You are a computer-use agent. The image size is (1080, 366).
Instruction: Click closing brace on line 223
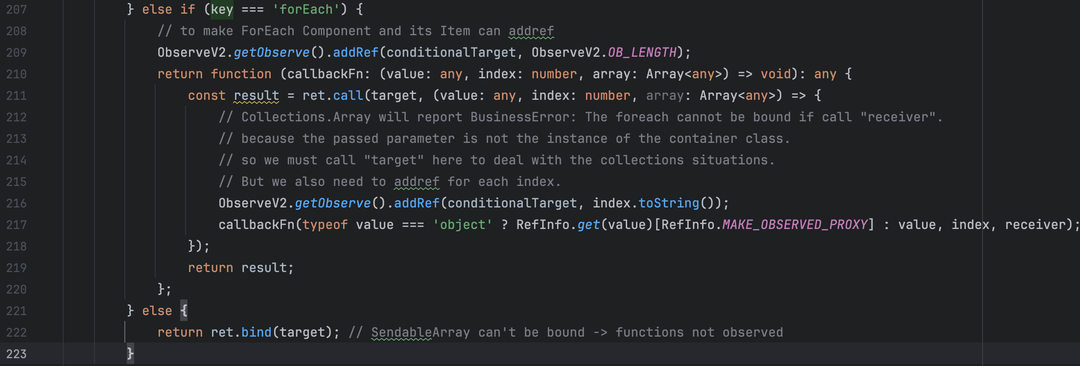pos(130,354)
